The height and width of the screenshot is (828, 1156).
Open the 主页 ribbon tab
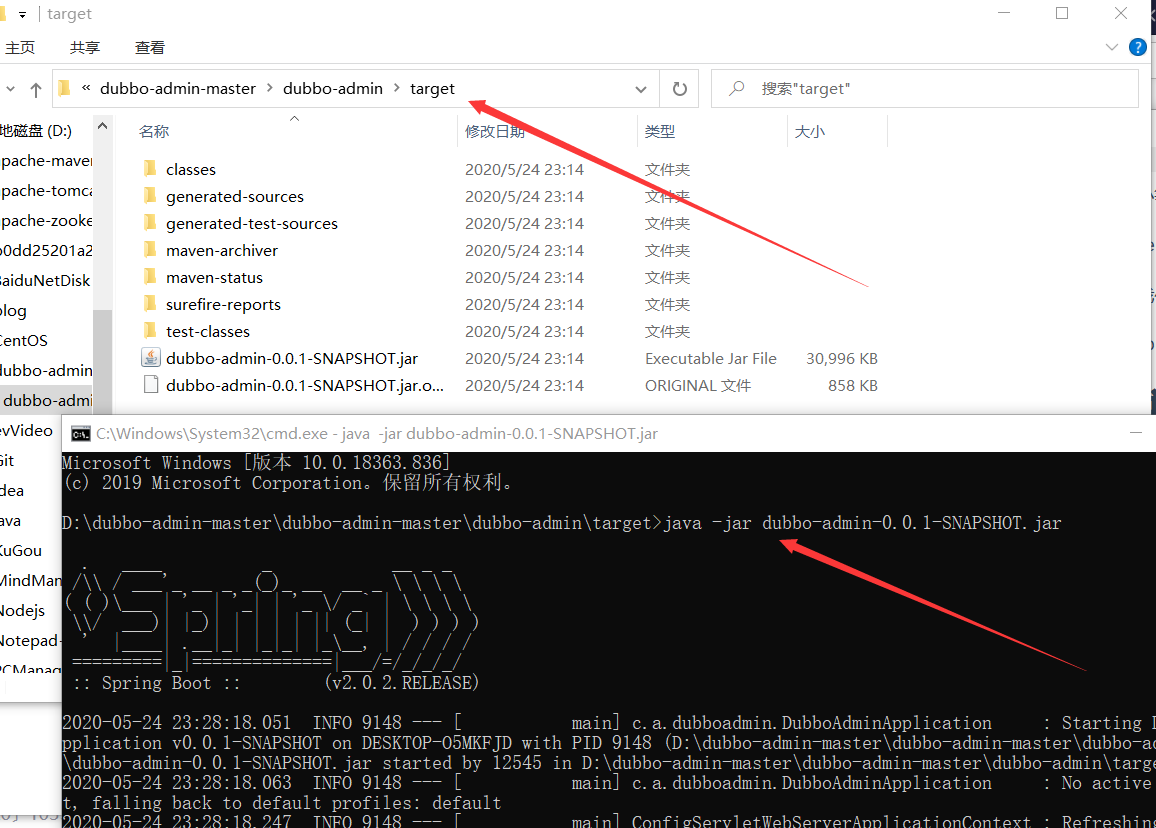(20, 47)
